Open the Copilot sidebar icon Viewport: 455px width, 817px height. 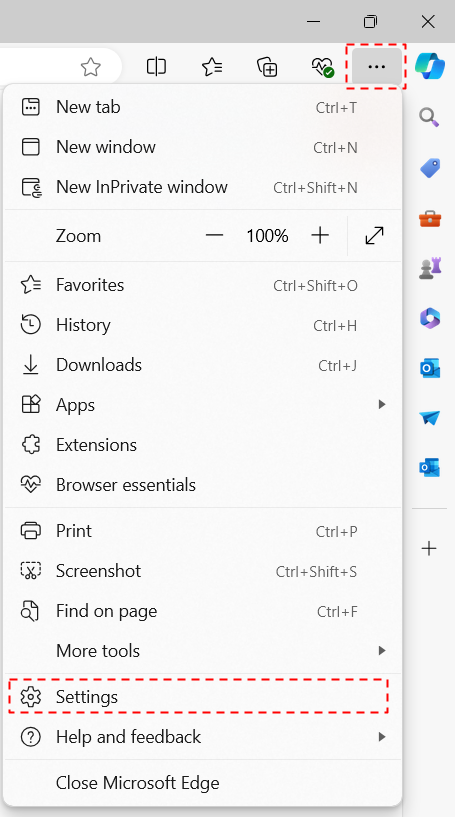[x=430, y=66]
